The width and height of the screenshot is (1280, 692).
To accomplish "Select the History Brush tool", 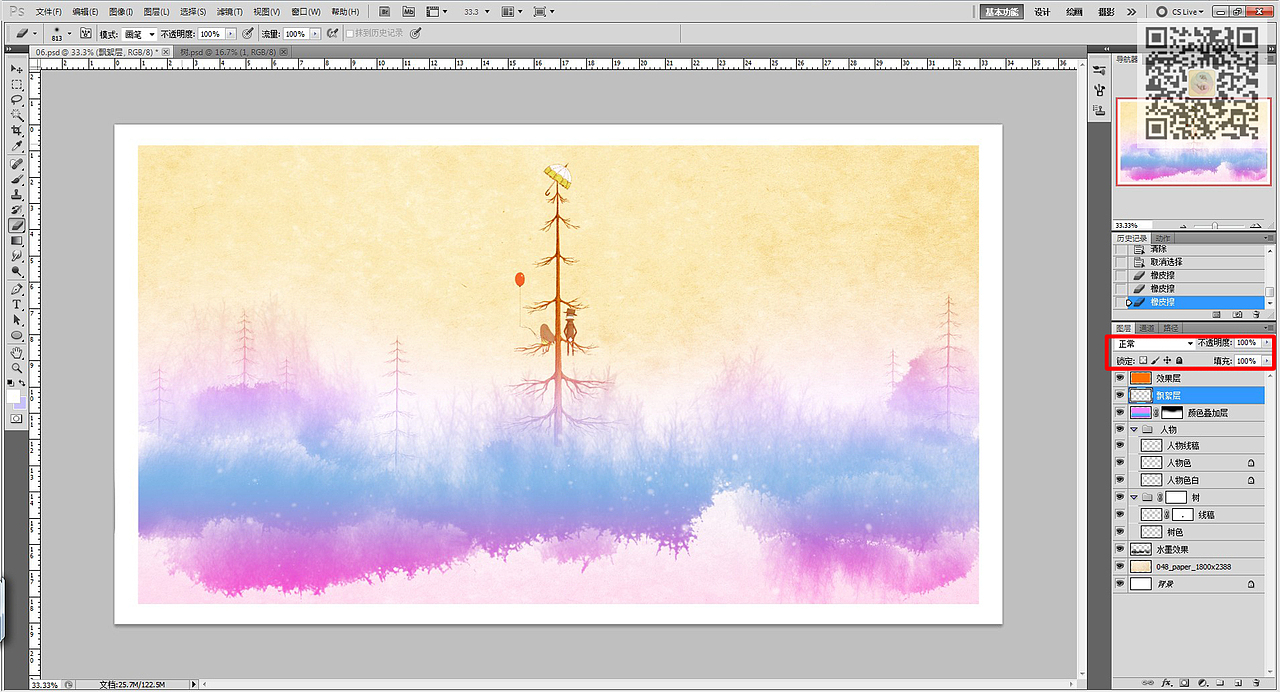I will [17, 209].
